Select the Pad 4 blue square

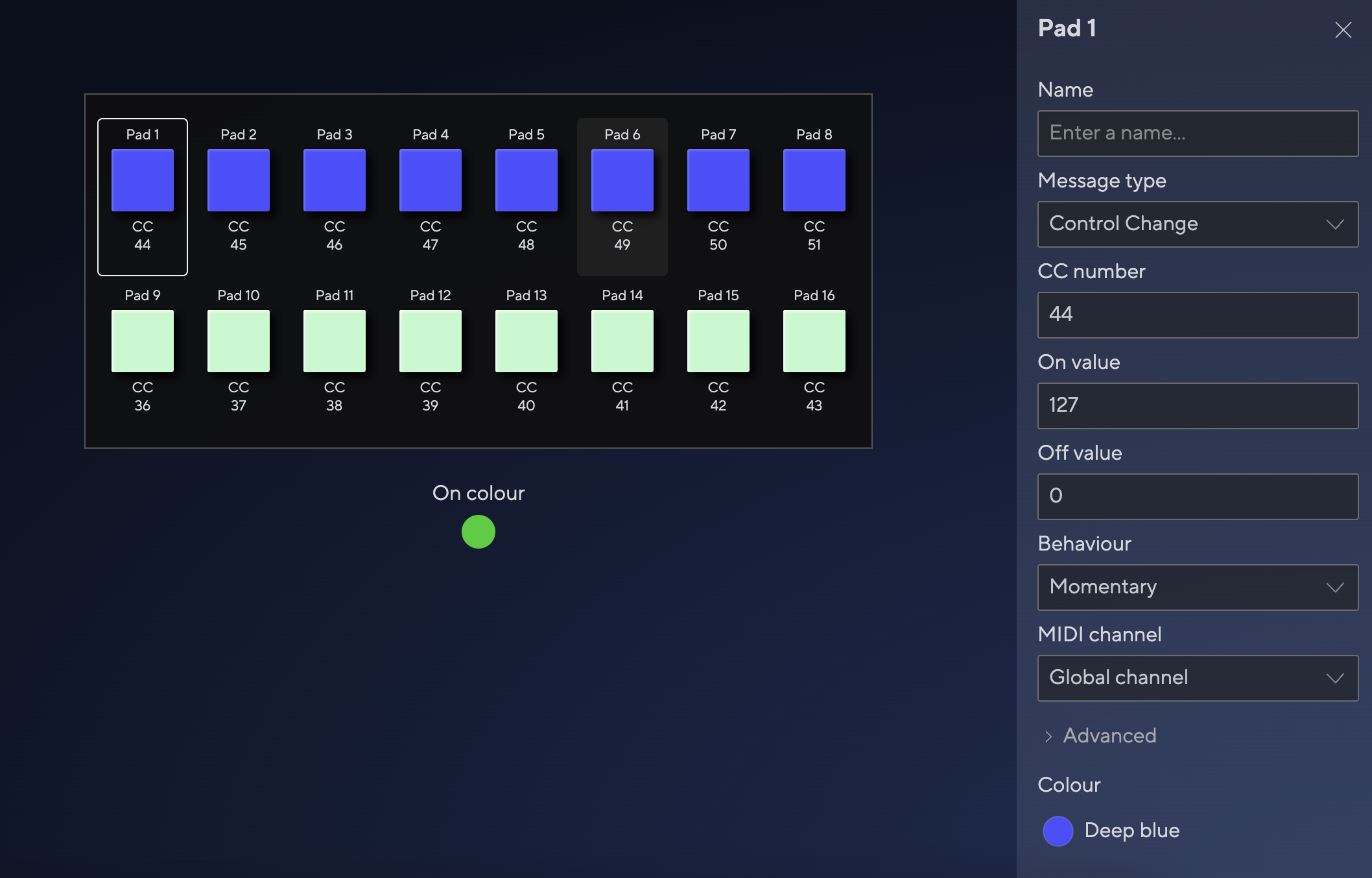click(431, 180)
